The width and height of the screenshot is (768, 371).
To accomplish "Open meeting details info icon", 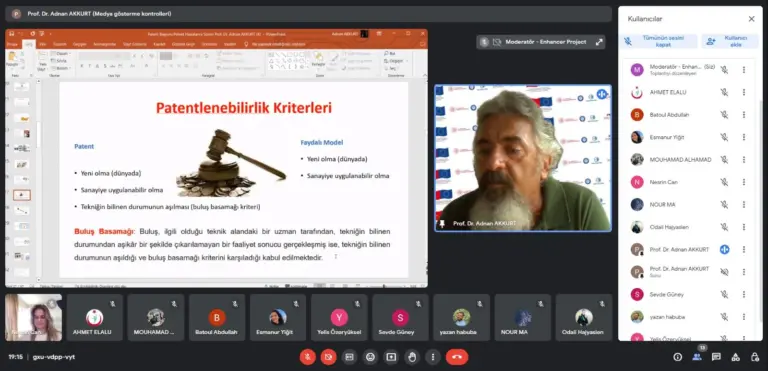I will tap(677, 357).
